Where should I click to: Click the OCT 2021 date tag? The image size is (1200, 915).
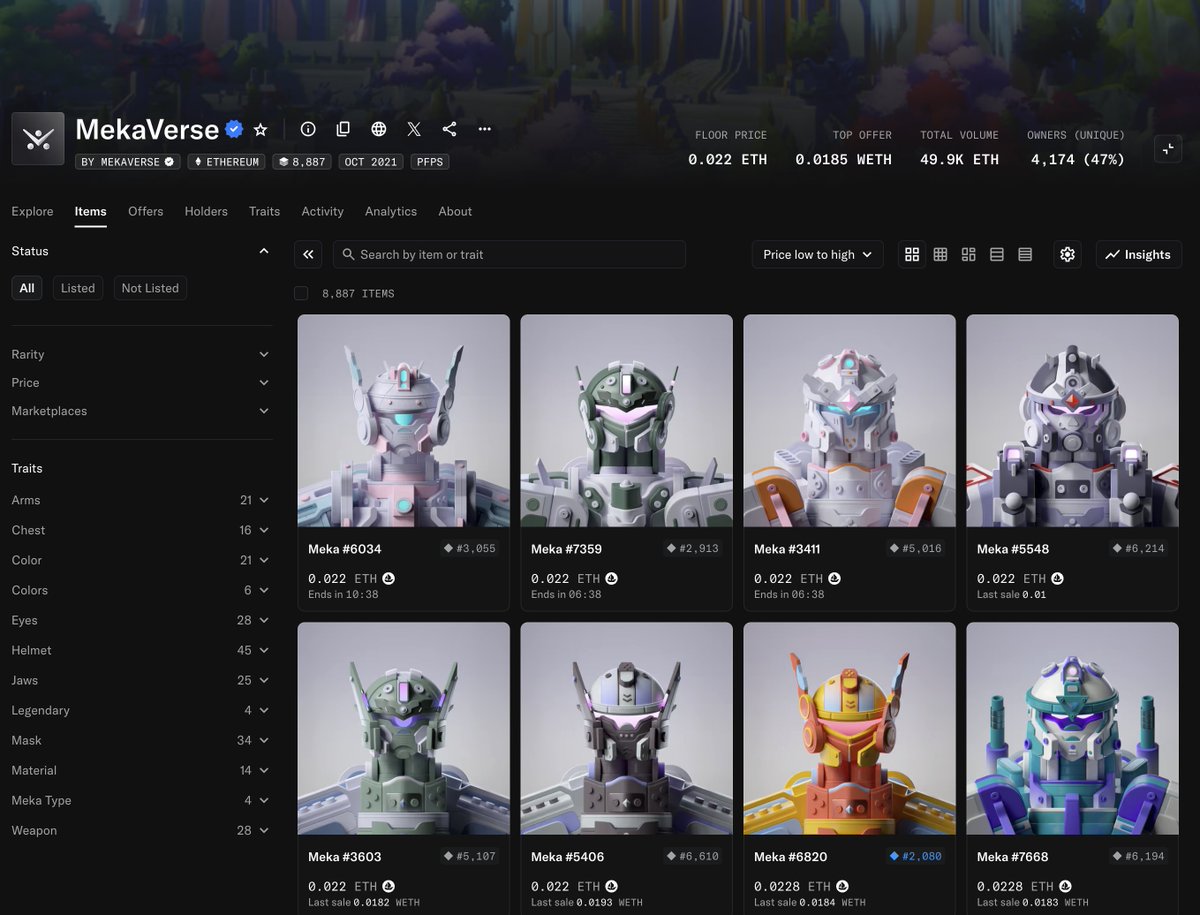(x=370, y=162)
